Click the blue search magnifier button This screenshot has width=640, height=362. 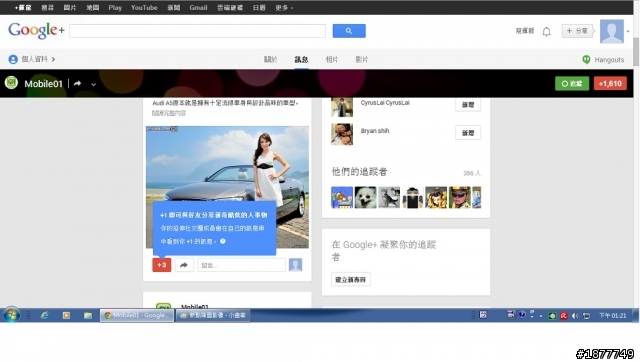point(349,31)
